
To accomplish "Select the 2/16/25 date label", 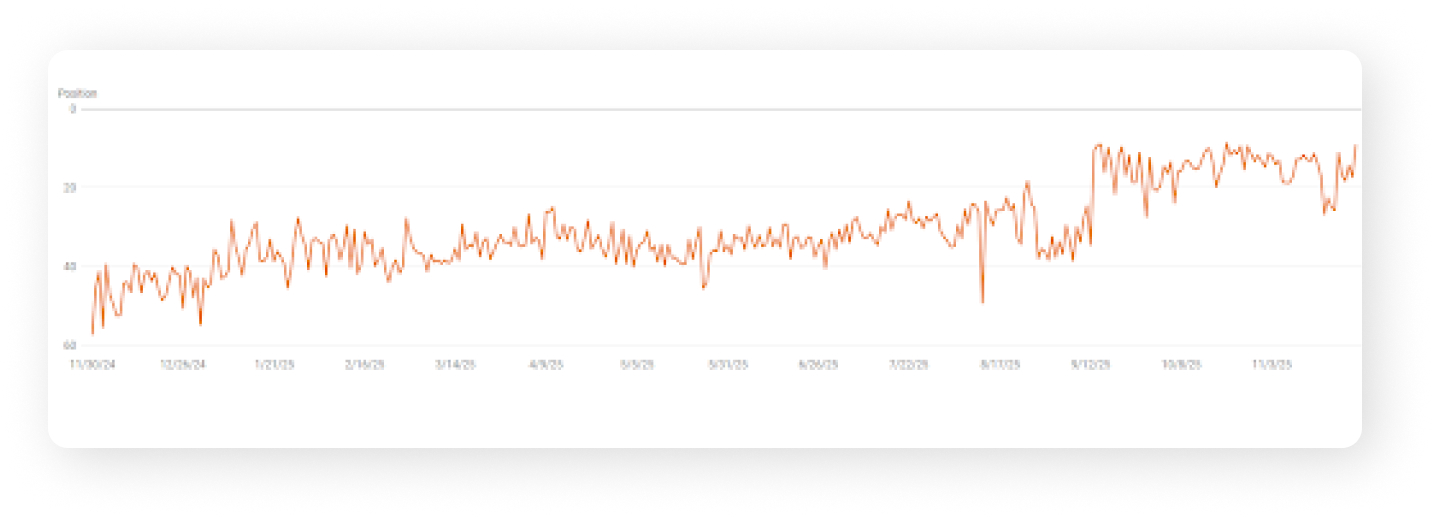I will 364,365.
